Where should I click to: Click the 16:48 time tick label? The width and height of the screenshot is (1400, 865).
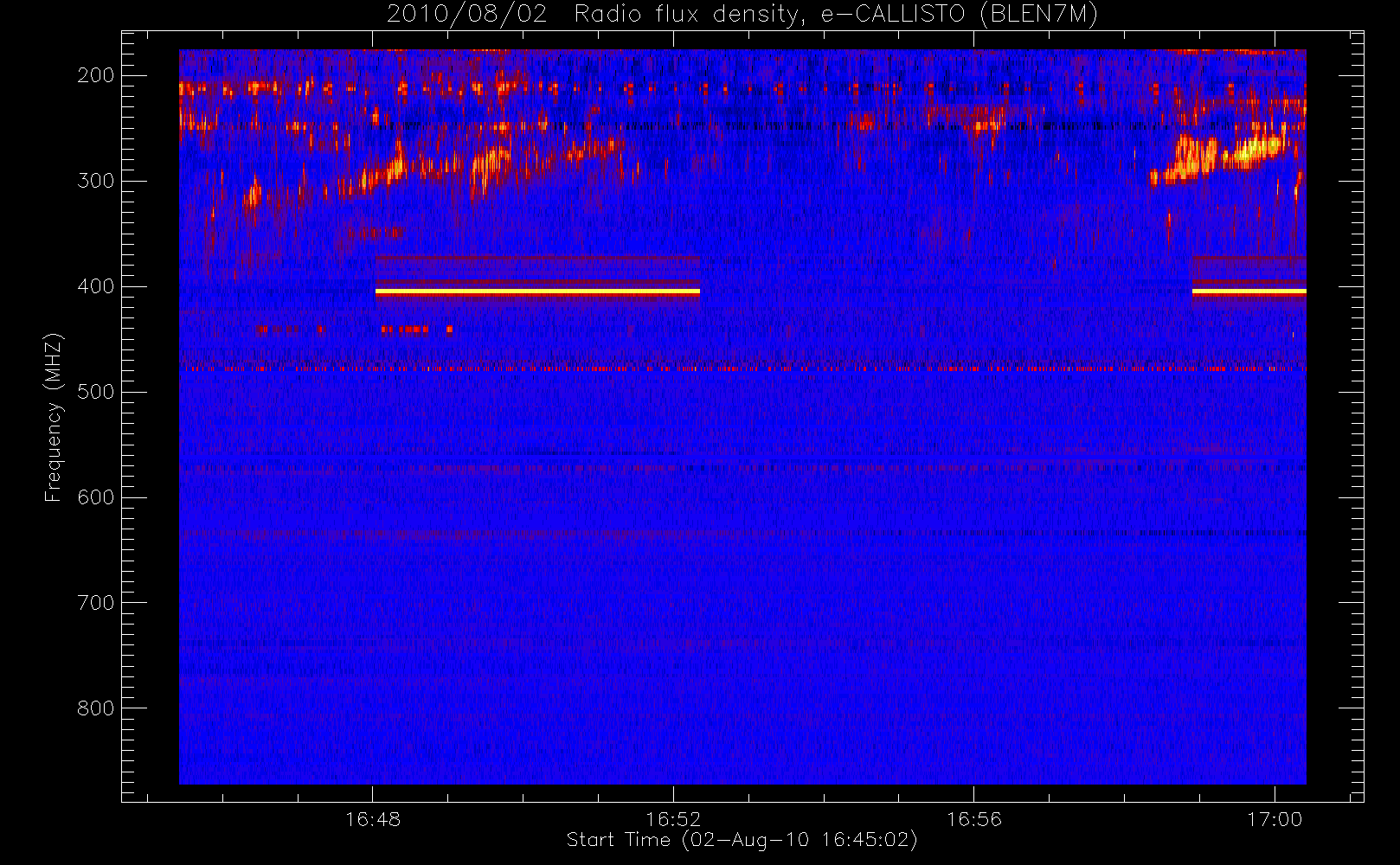[x=373, y=819]
